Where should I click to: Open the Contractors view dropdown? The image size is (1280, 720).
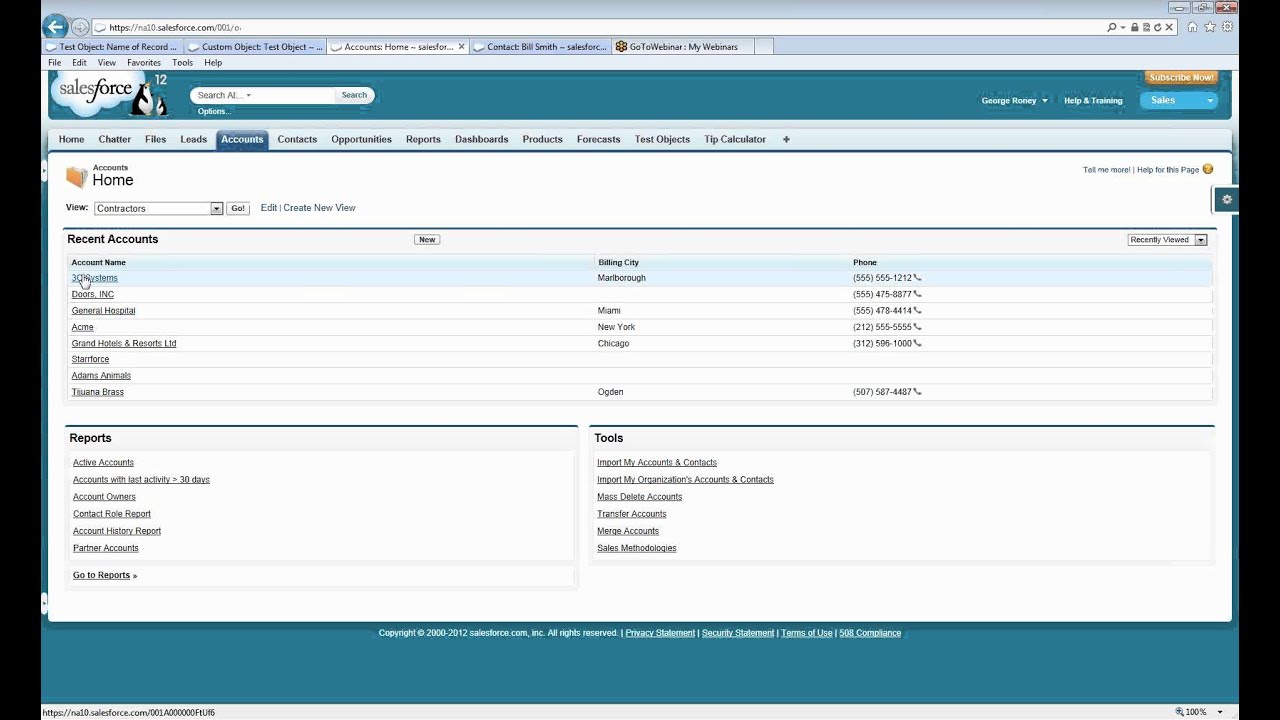click(x=216, y=208)
